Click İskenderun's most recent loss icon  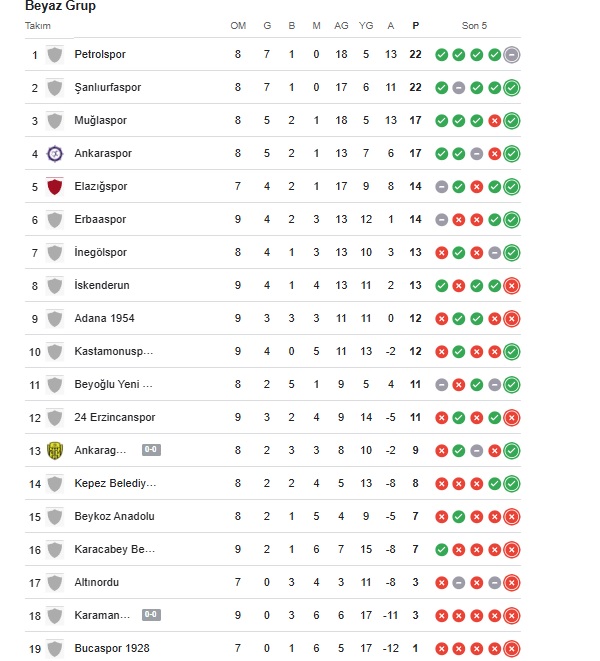[x=512, y=285]
